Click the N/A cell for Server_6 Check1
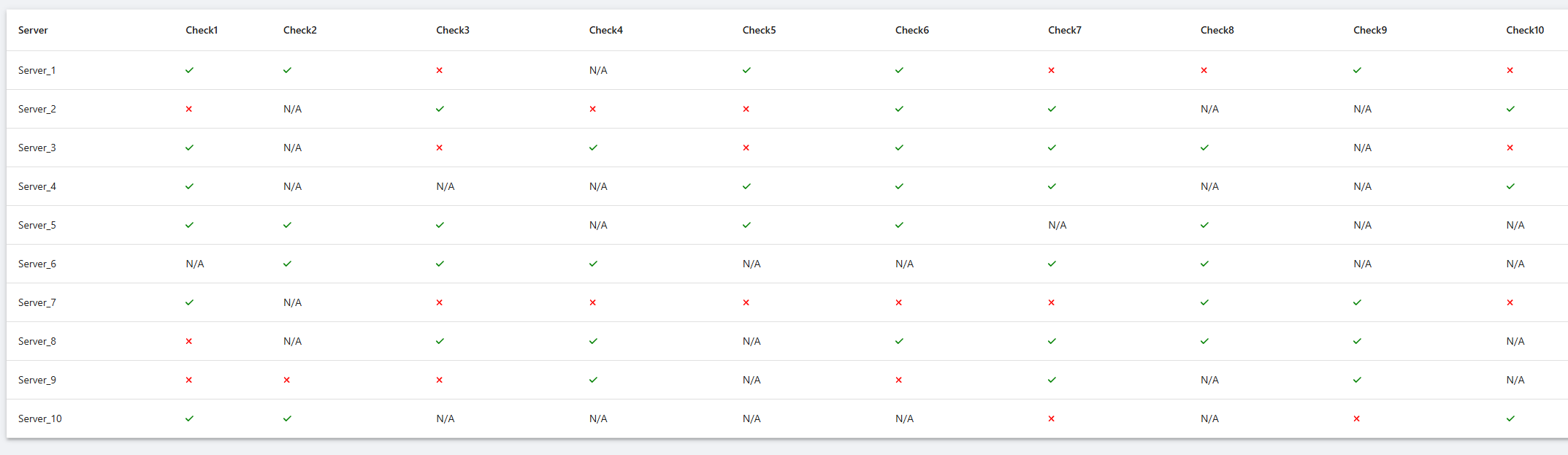 click(195, 264)
